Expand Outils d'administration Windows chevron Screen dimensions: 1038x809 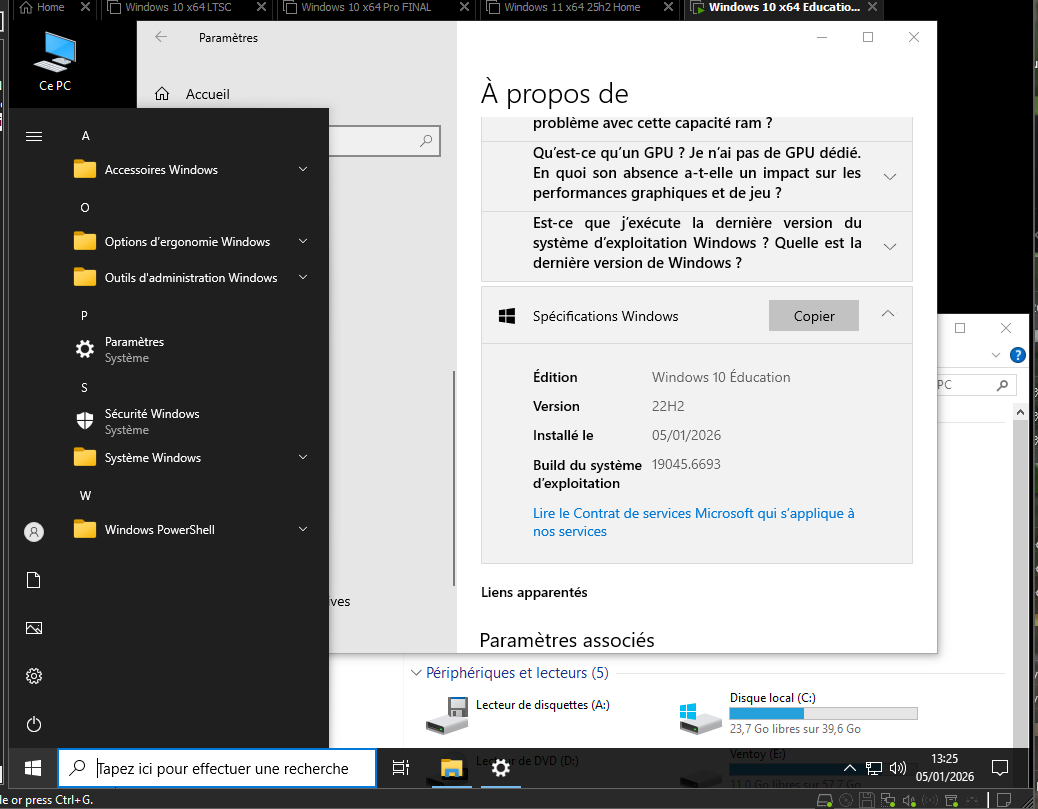tap(303, 277)
